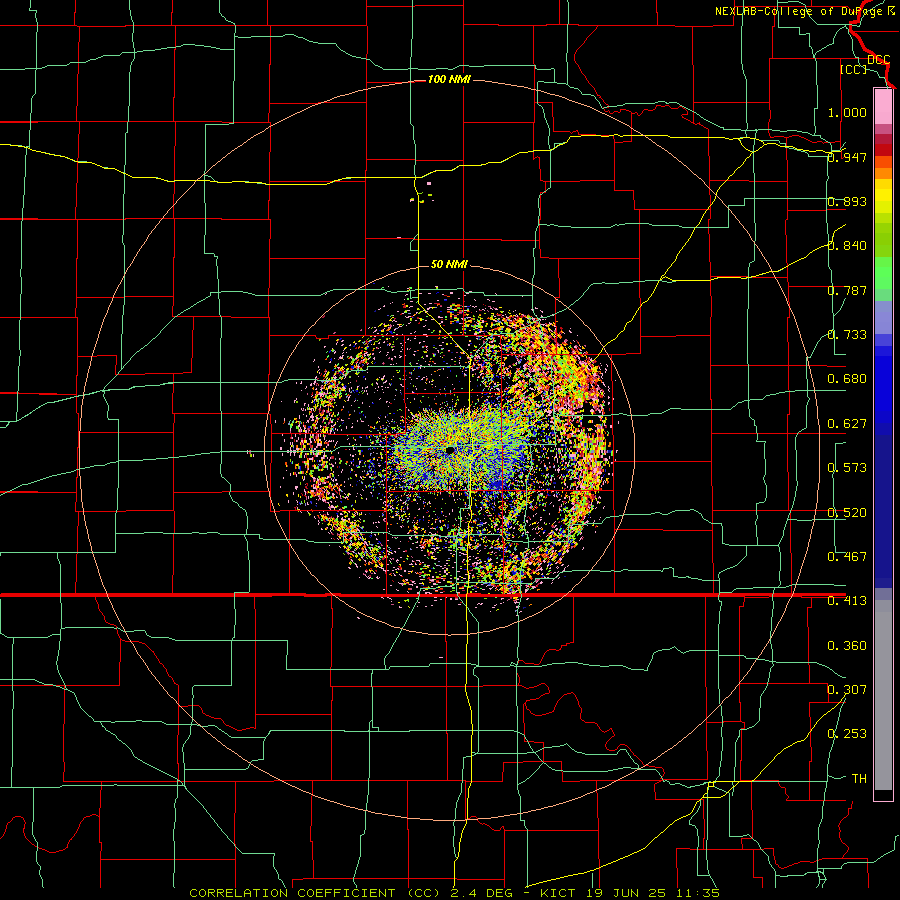Select the 0.467 legend value
Viewport: 900px width, 900px height.
click(x=847, y=557)
